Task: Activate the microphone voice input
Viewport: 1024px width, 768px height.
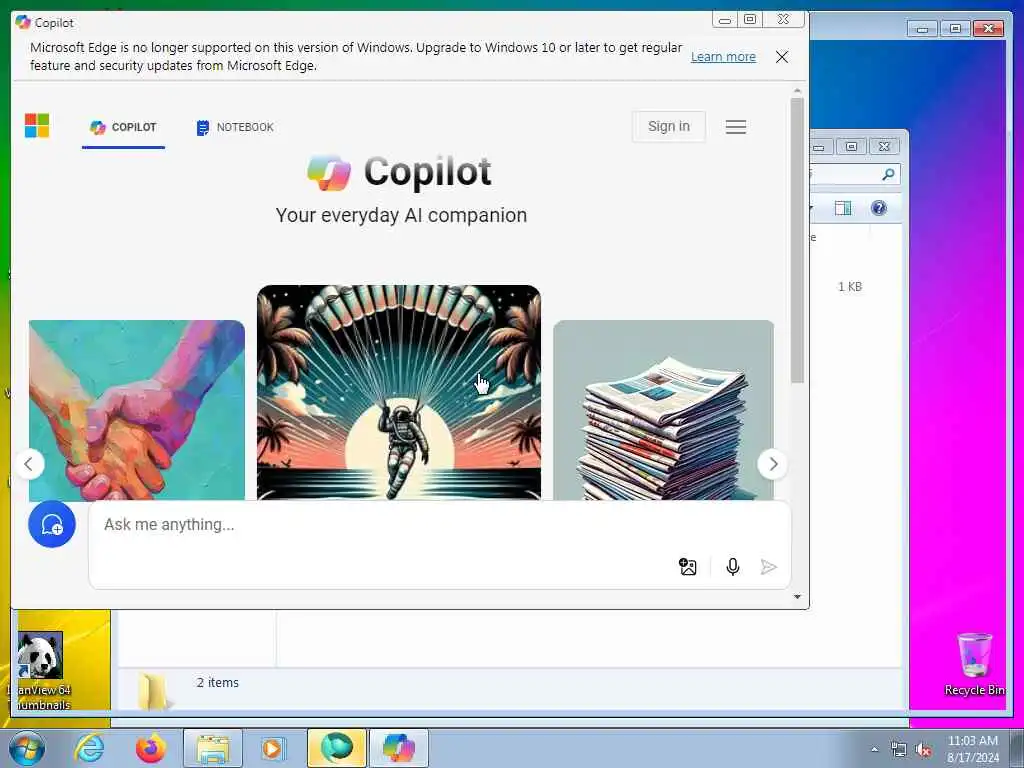Action: click(733, 567)
